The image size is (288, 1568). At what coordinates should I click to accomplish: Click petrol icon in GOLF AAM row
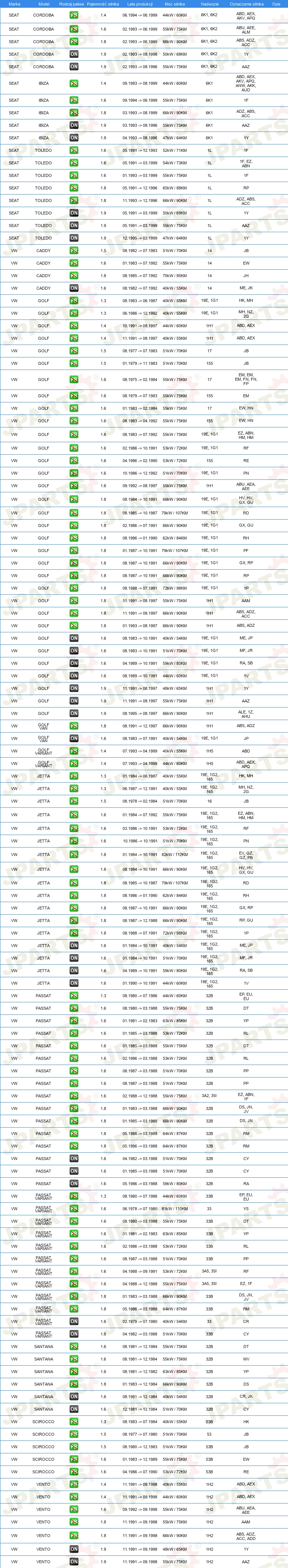click(74, 601)
